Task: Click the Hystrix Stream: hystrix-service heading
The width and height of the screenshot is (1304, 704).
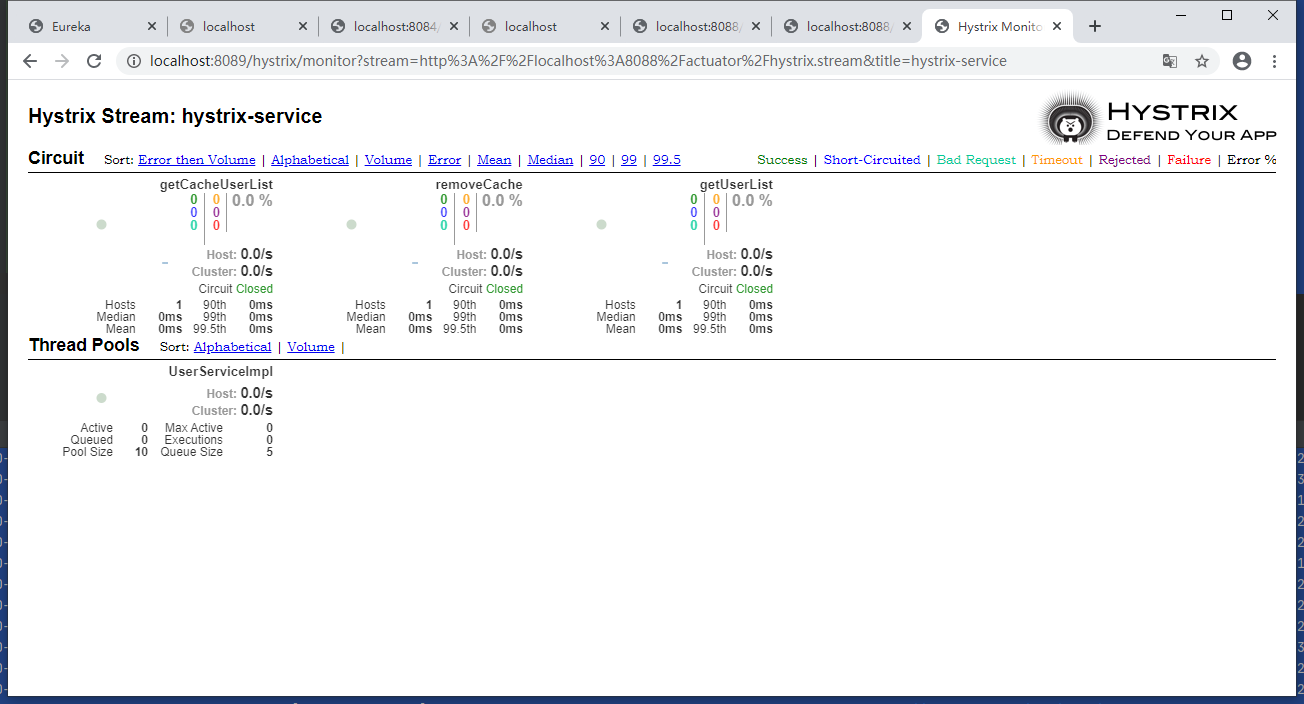Action: coord(175,117)
